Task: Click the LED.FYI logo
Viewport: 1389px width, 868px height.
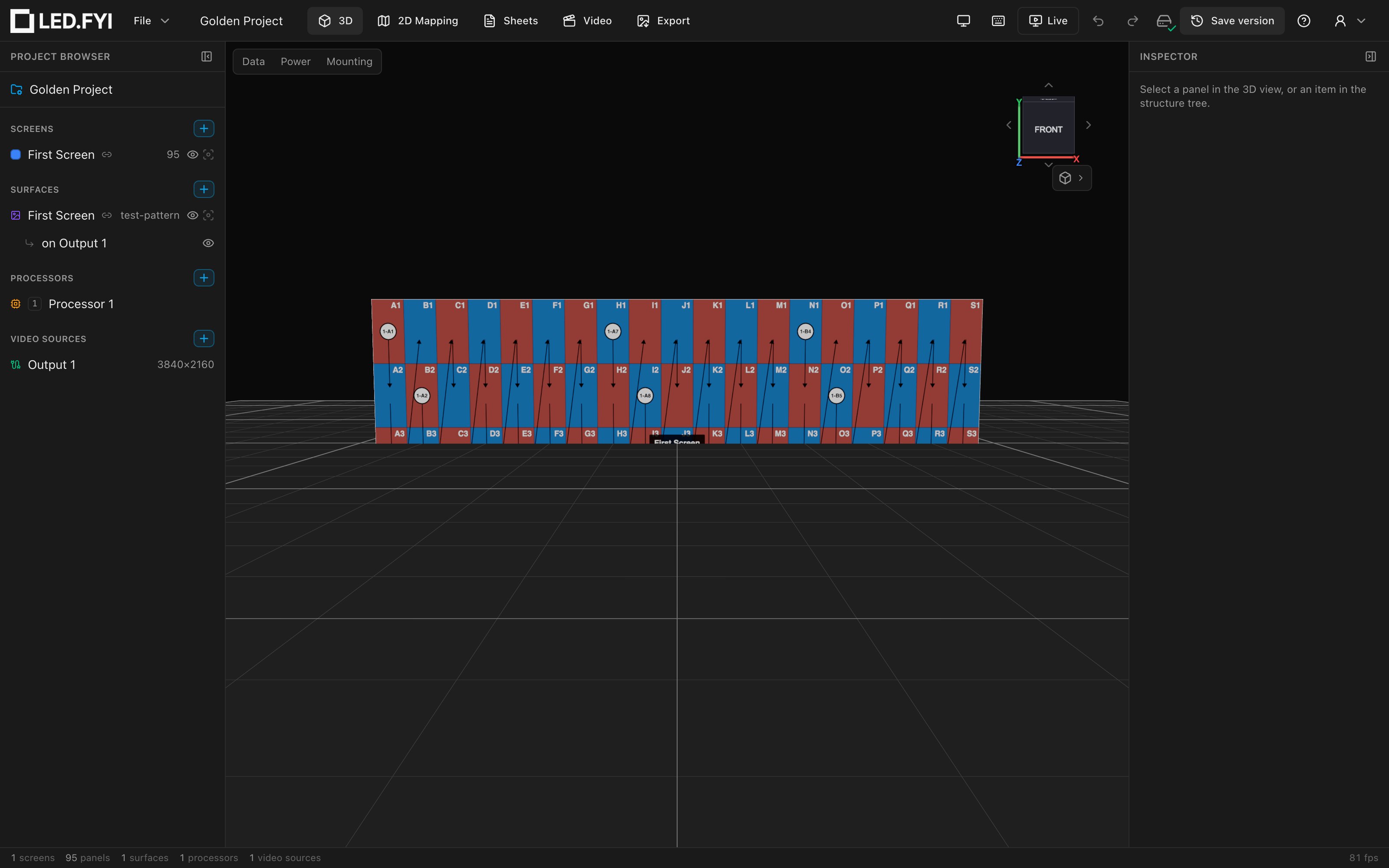Action: coord(61,21)
